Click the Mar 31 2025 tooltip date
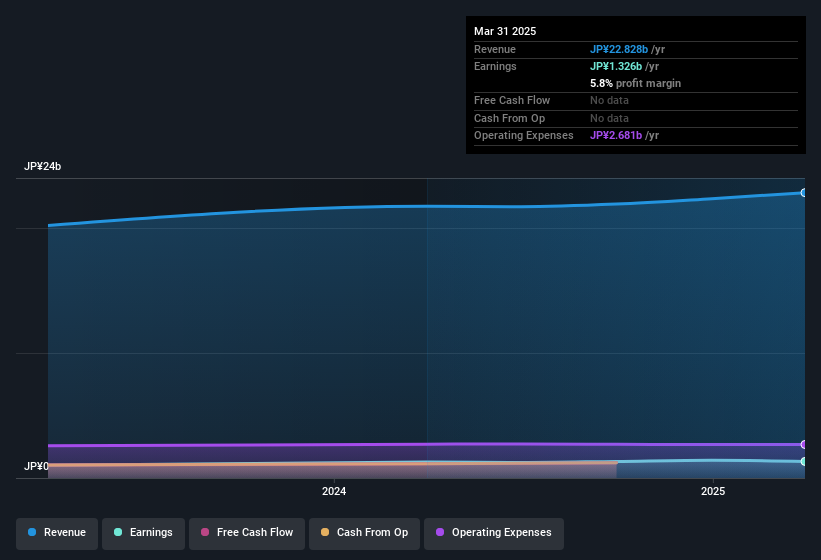 505,31
